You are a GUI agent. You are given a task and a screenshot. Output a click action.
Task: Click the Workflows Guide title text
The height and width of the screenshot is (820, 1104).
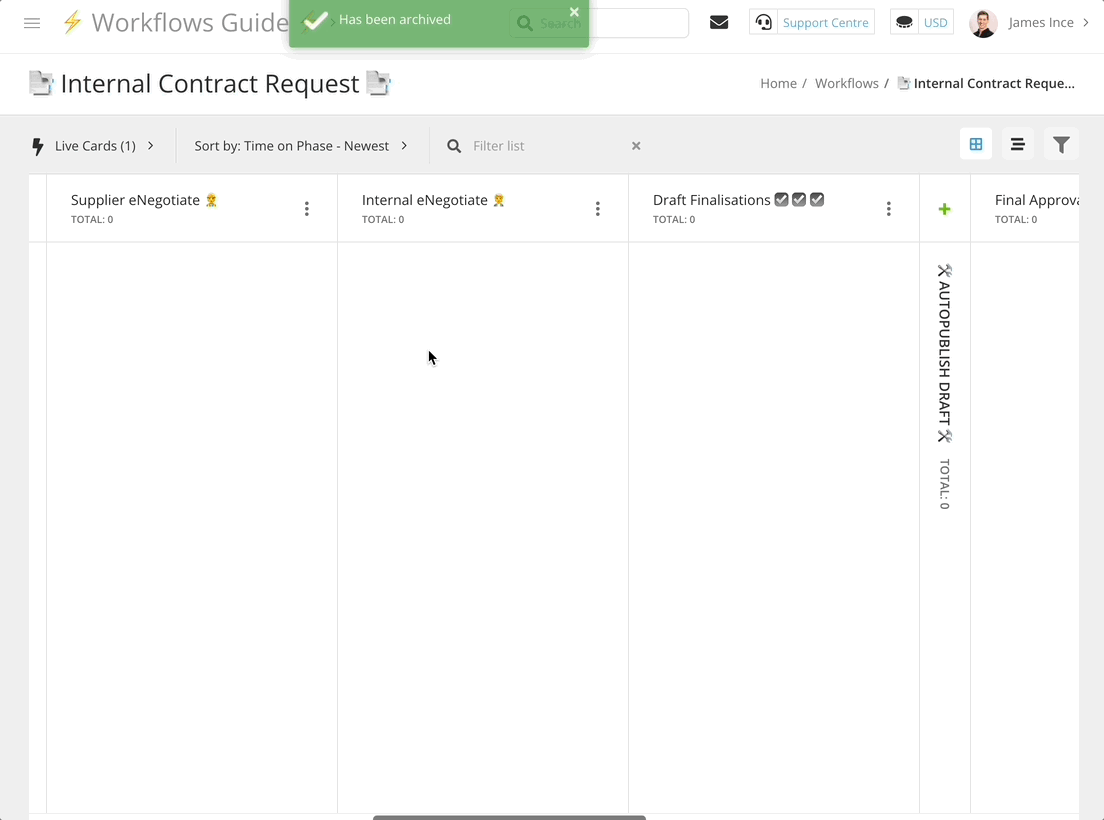tap(190, 23)
